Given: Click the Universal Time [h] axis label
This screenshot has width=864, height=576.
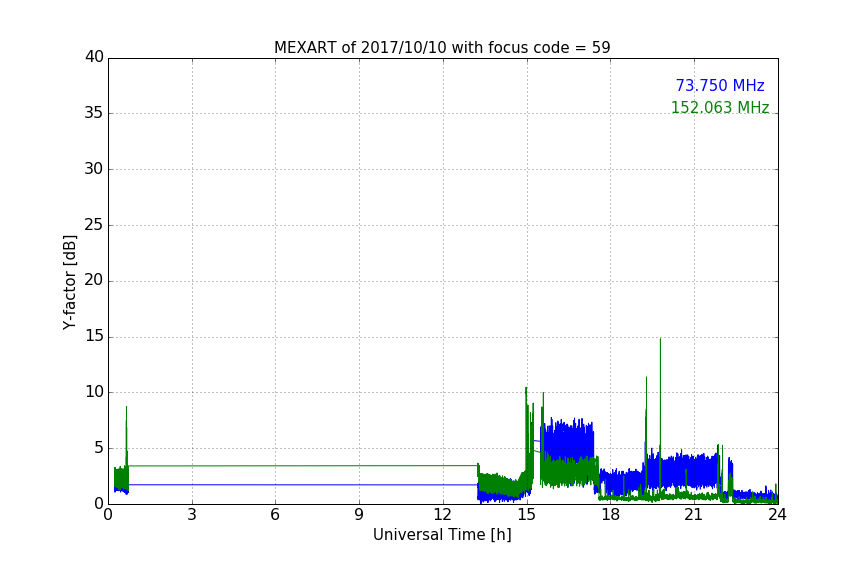Looking at the screenshot, I should 442,535.
